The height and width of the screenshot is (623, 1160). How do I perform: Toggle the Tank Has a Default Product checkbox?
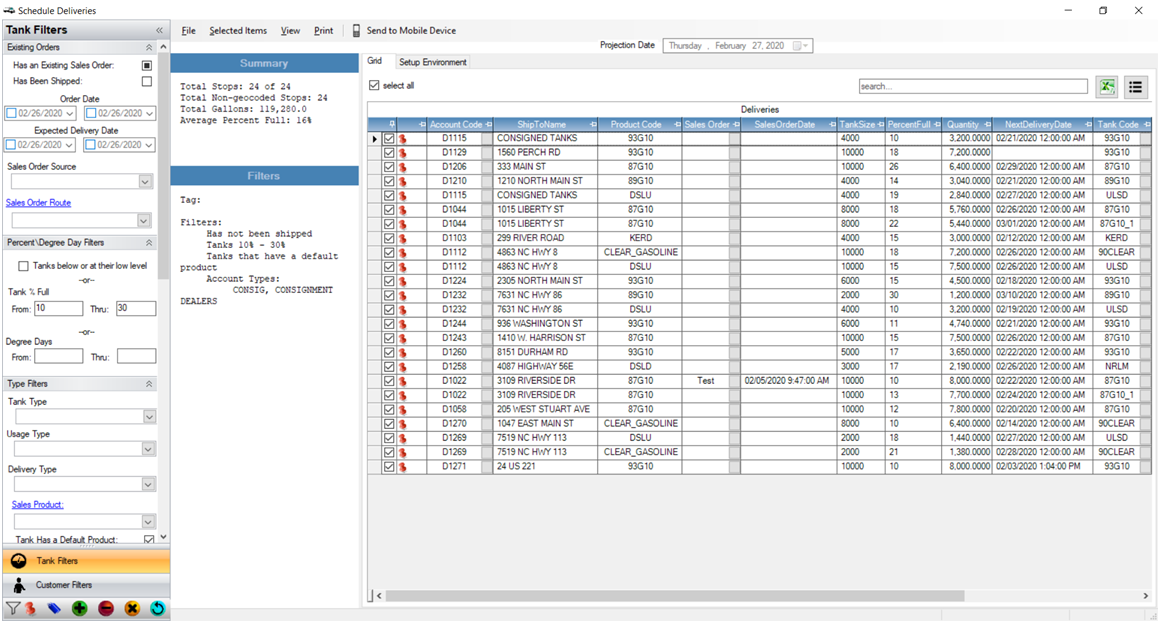pos(149,539)
